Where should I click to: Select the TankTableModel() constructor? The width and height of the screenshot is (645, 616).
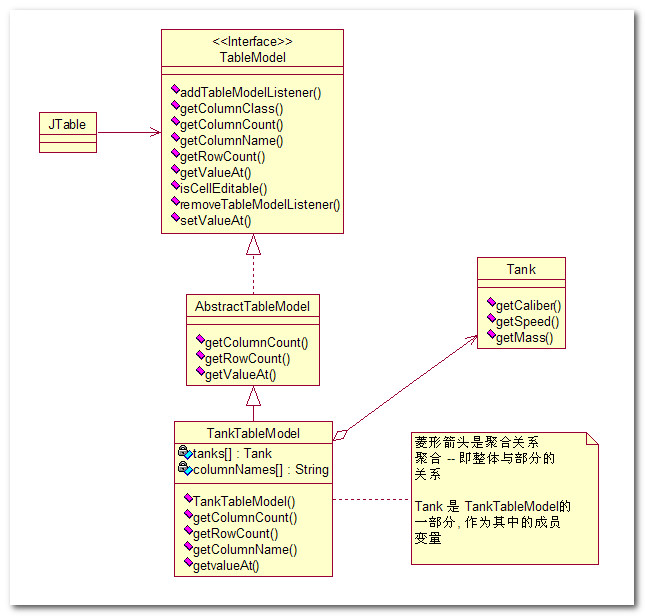click(244, 502)
